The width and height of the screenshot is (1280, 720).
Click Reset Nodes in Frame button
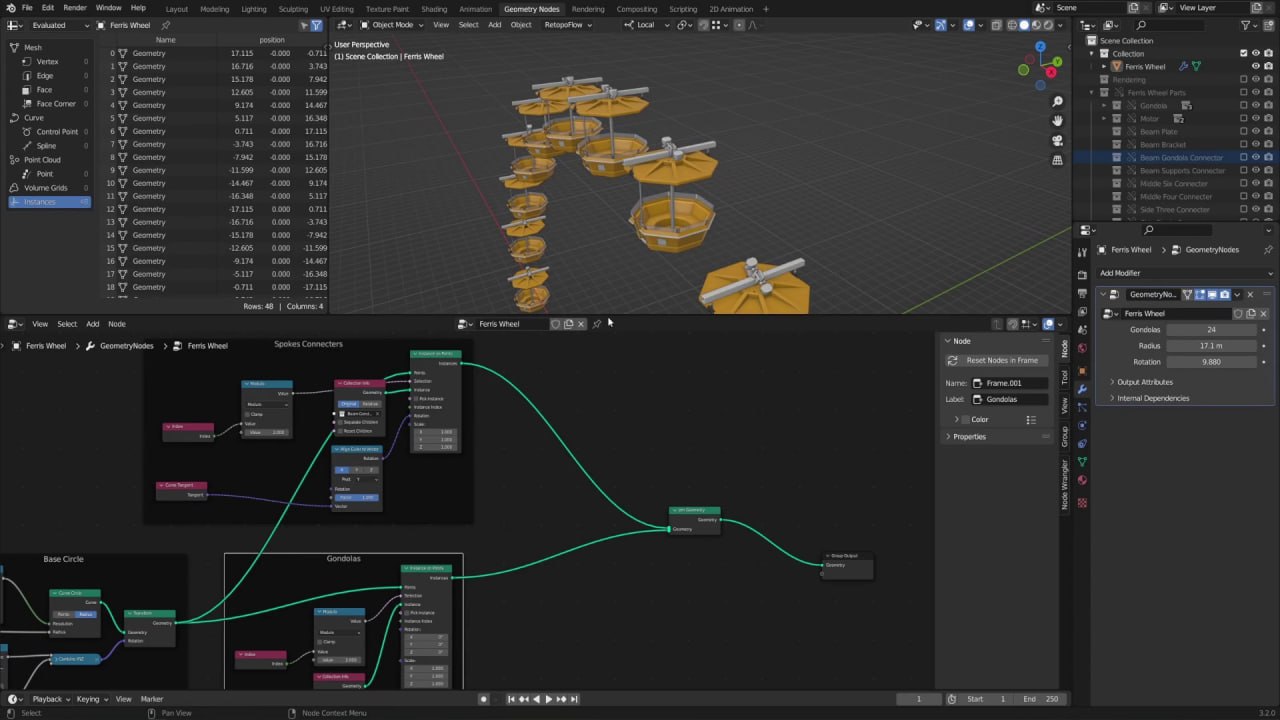1001,360
